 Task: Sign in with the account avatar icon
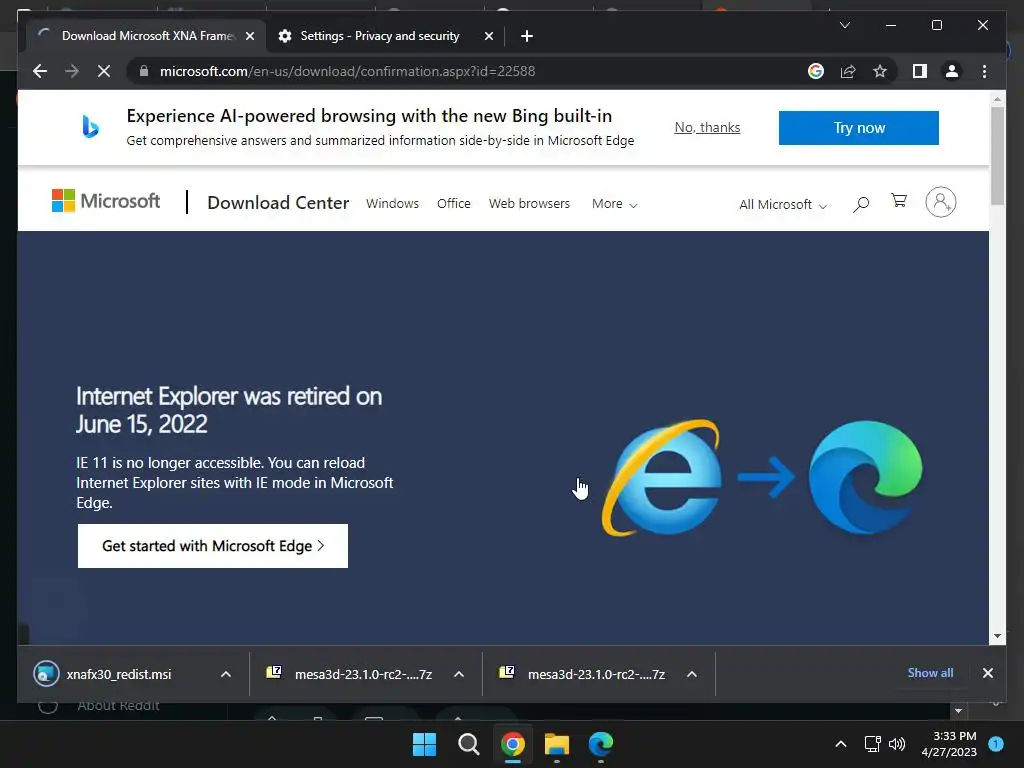pyautogui.click(x=940, y=202)
